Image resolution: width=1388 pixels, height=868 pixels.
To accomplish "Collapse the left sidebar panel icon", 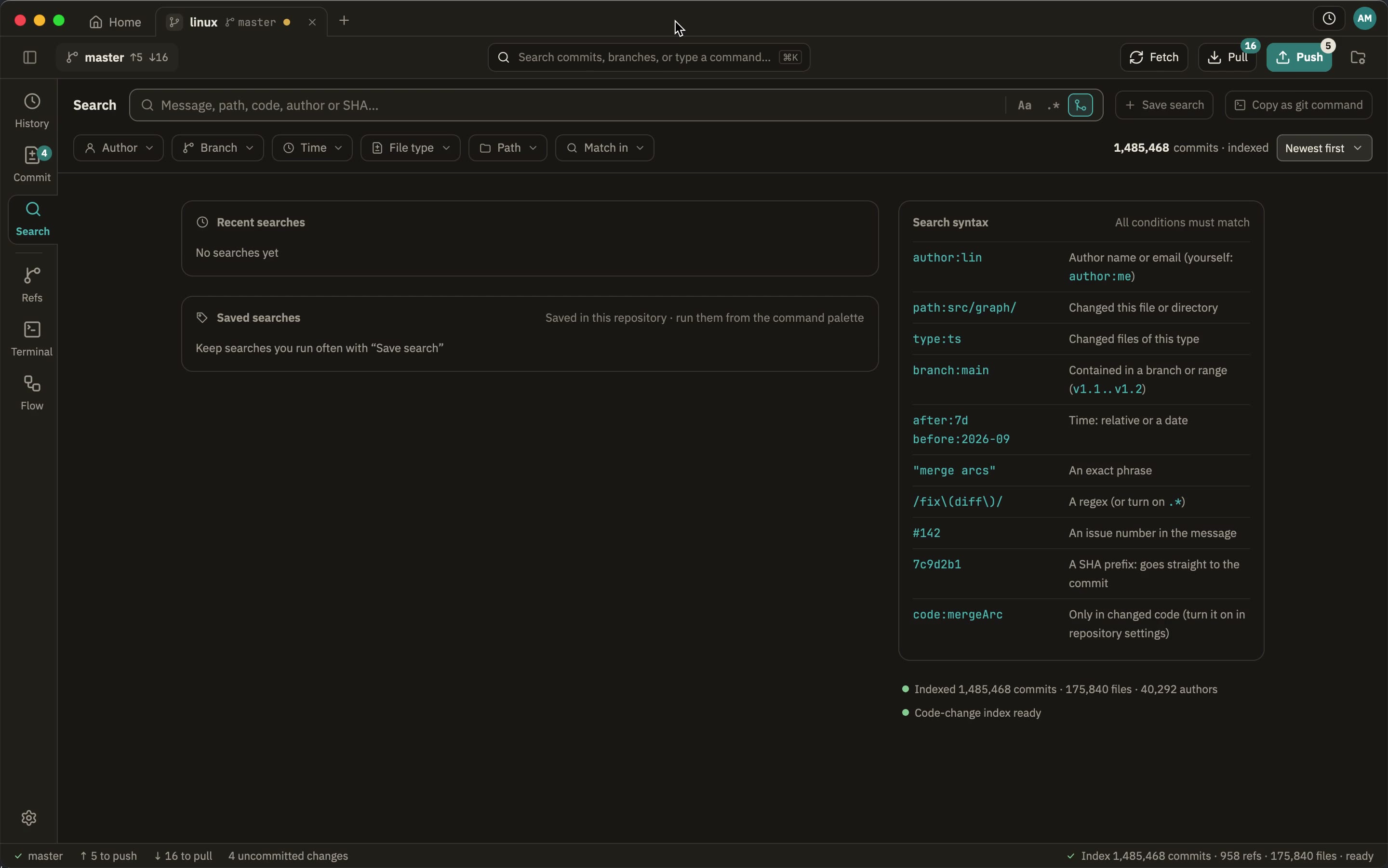I will pyautogui.click(x=30, y=57).
